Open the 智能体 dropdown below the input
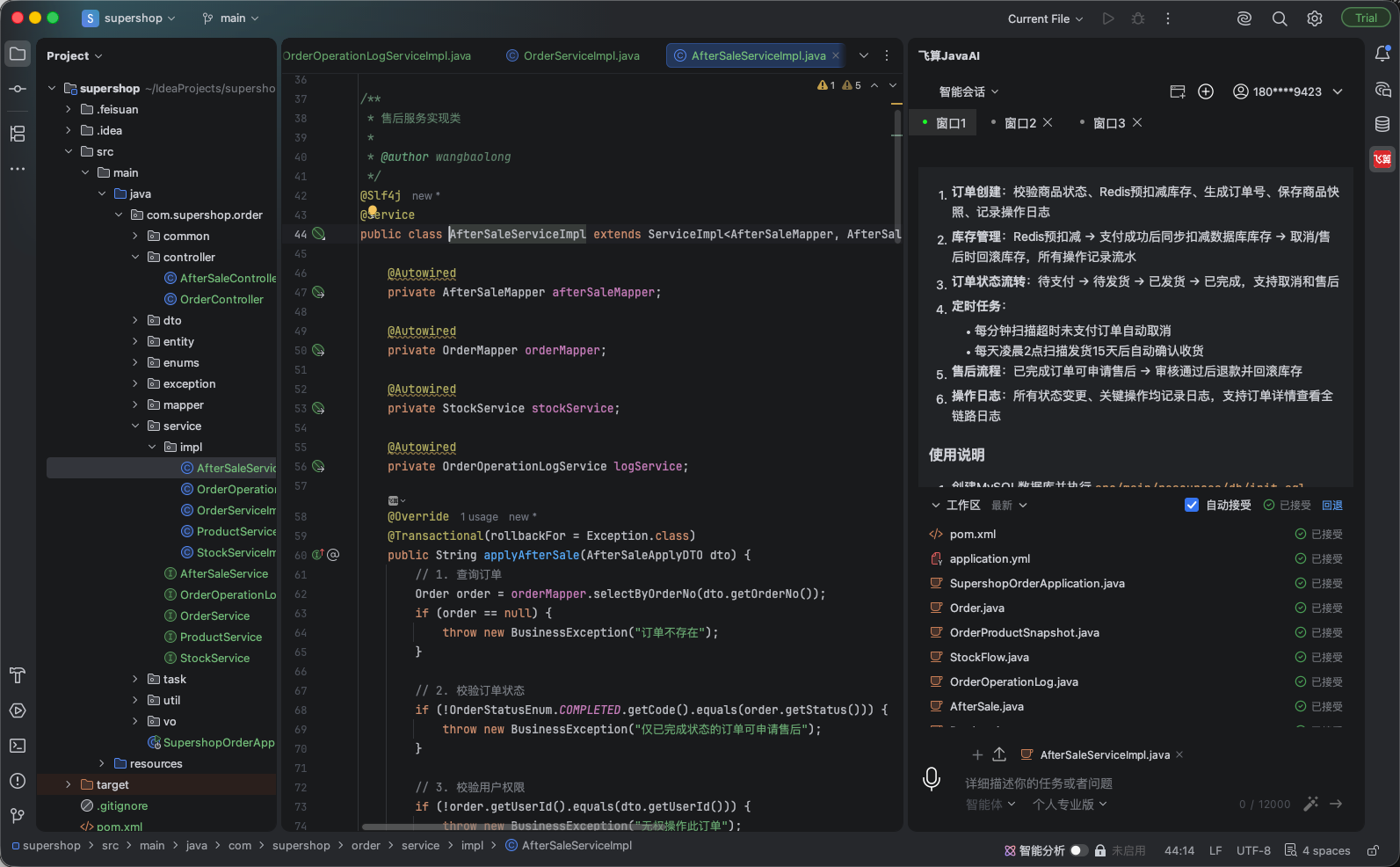This screenshot has height=867, width=1400. click(x=990, y=804)
